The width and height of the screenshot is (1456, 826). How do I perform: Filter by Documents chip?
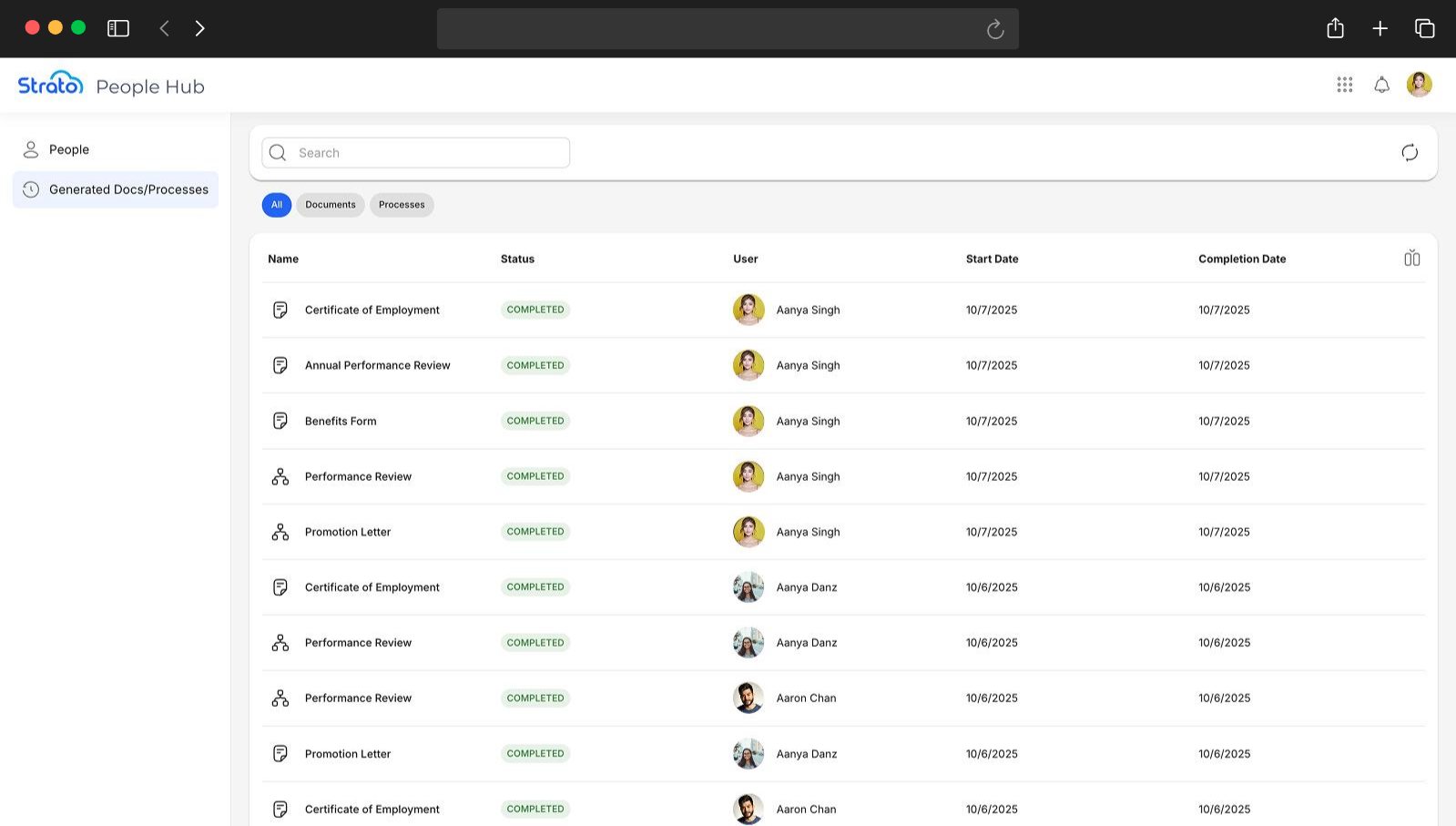(331, 205)
